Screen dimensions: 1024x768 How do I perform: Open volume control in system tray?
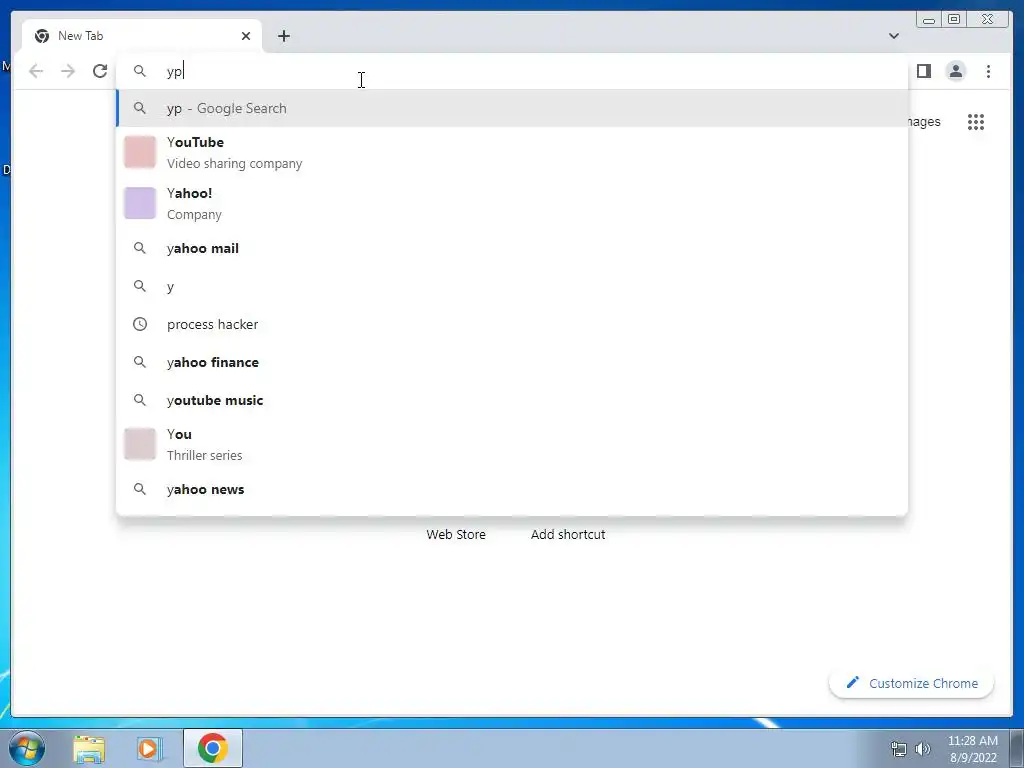coord(923,749)
